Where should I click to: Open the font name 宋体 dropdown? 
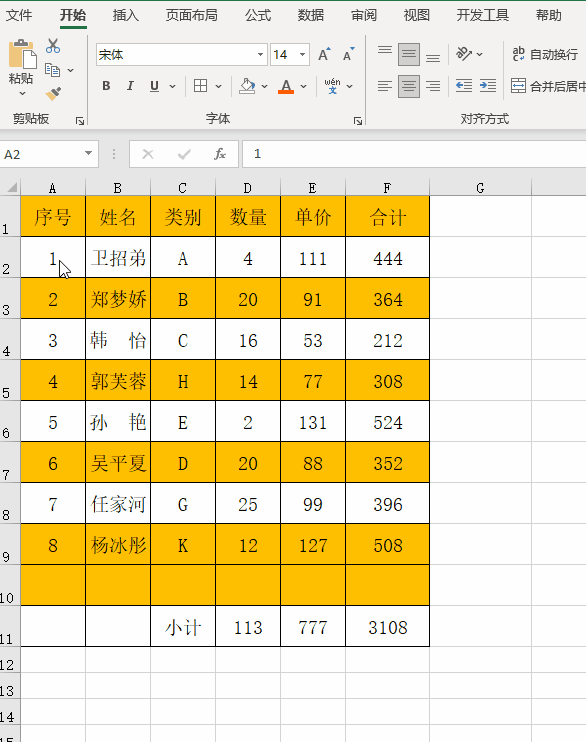(260, 54)
